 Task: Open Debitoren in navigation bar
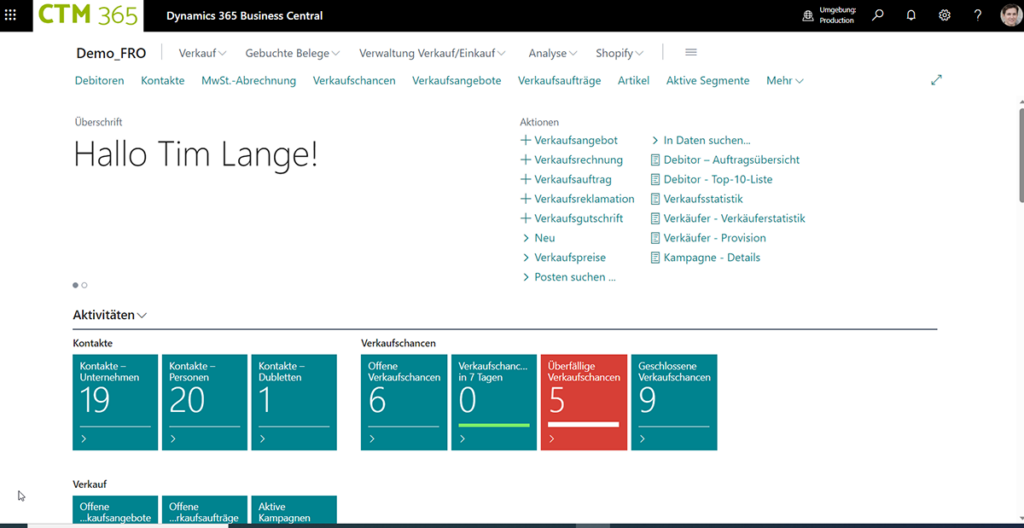tap(99, 80)
